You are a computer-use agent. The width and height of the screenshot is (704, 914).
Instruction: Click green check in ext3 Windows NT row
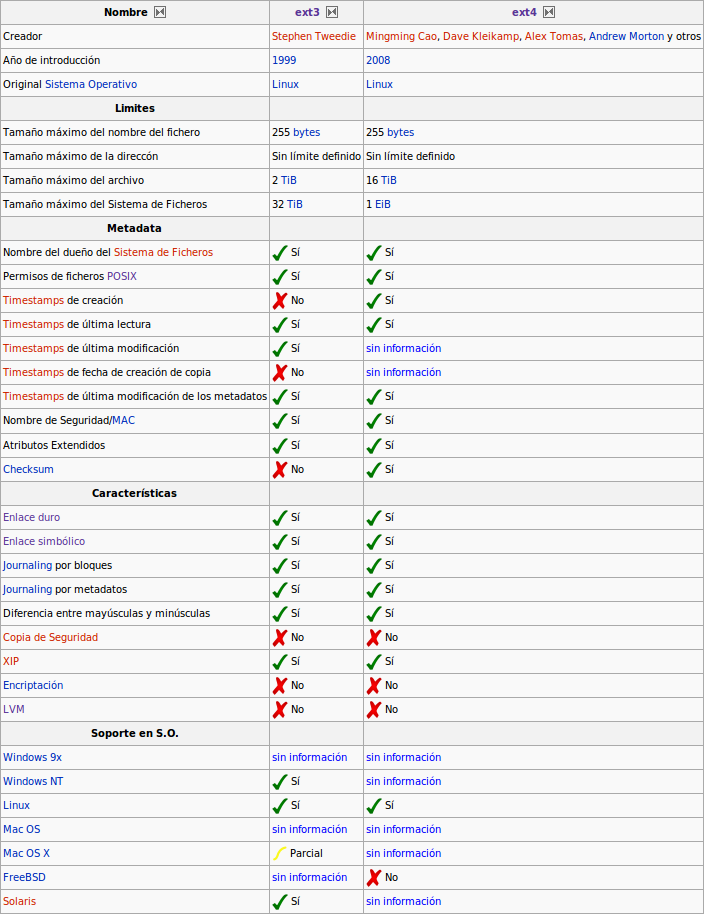pos(280,781)
